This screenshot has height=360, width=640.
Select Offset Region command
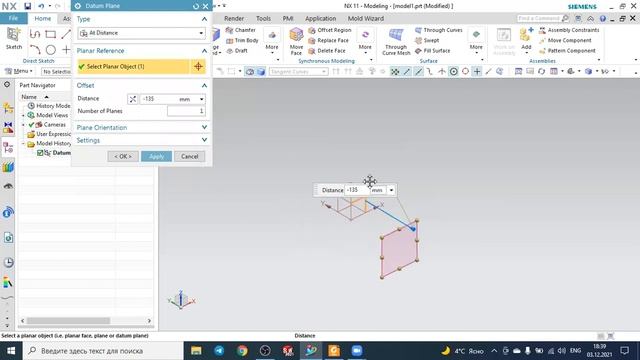pos(330,30)
